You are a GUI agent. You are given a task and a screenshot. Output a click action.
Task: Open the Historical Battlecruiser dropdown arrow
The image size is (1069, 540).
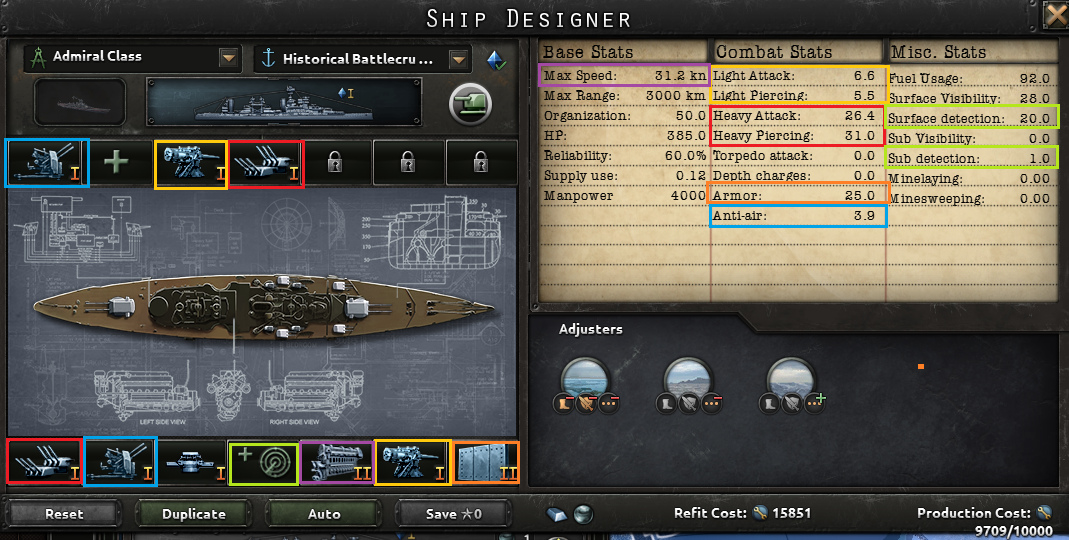[x=460, y=59]
